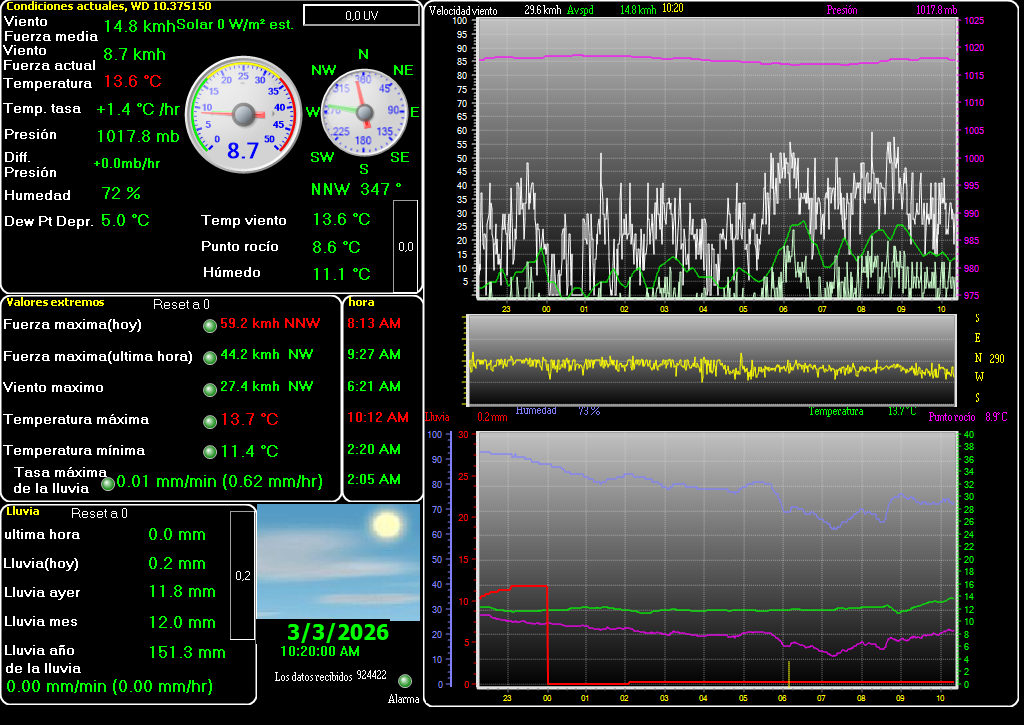
Task: Click the Alarma indicator light
Action: point(405,680)
